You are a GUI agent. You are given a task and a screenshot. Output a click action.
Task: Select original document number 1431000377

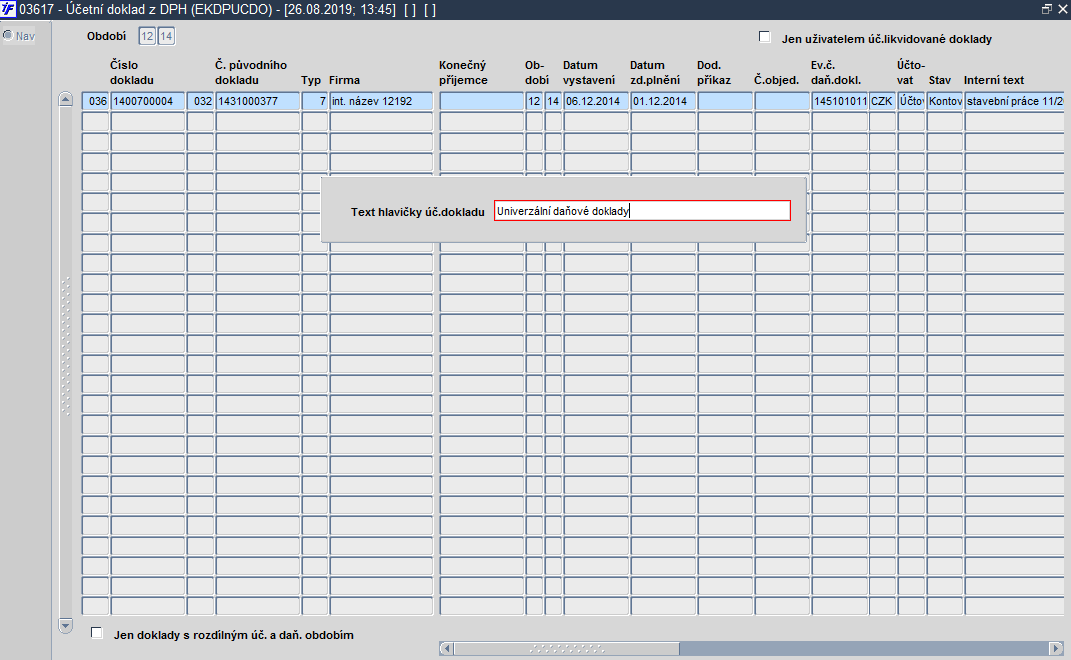[x=258, y=101]
